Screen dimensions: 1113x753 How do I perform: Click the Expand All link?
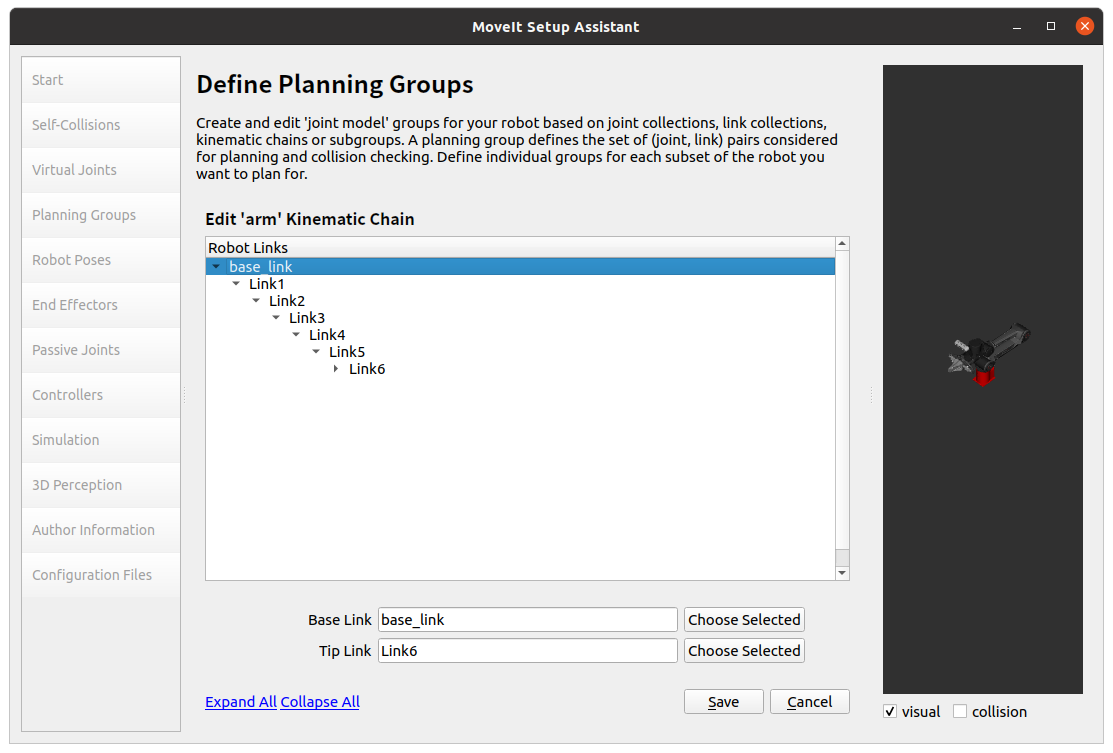point(241,702)
